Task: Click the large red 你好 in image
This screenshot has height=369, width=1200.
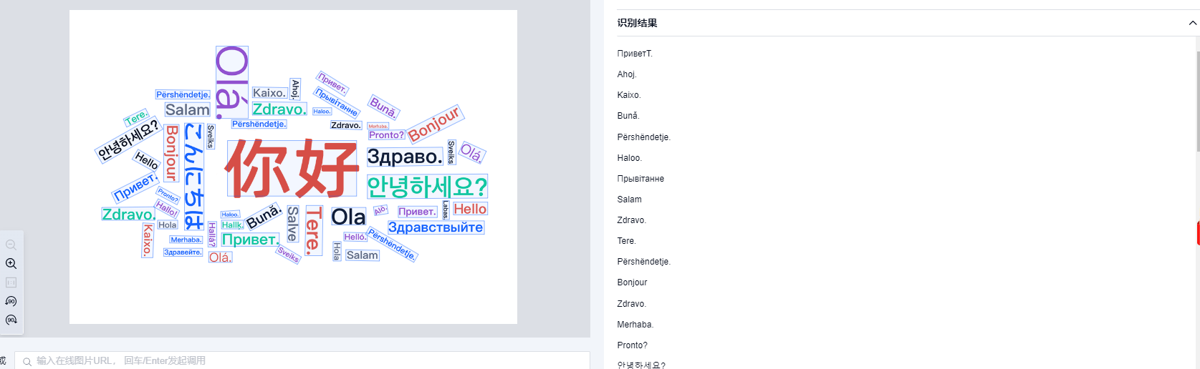Action: click(x=292, y=168)
